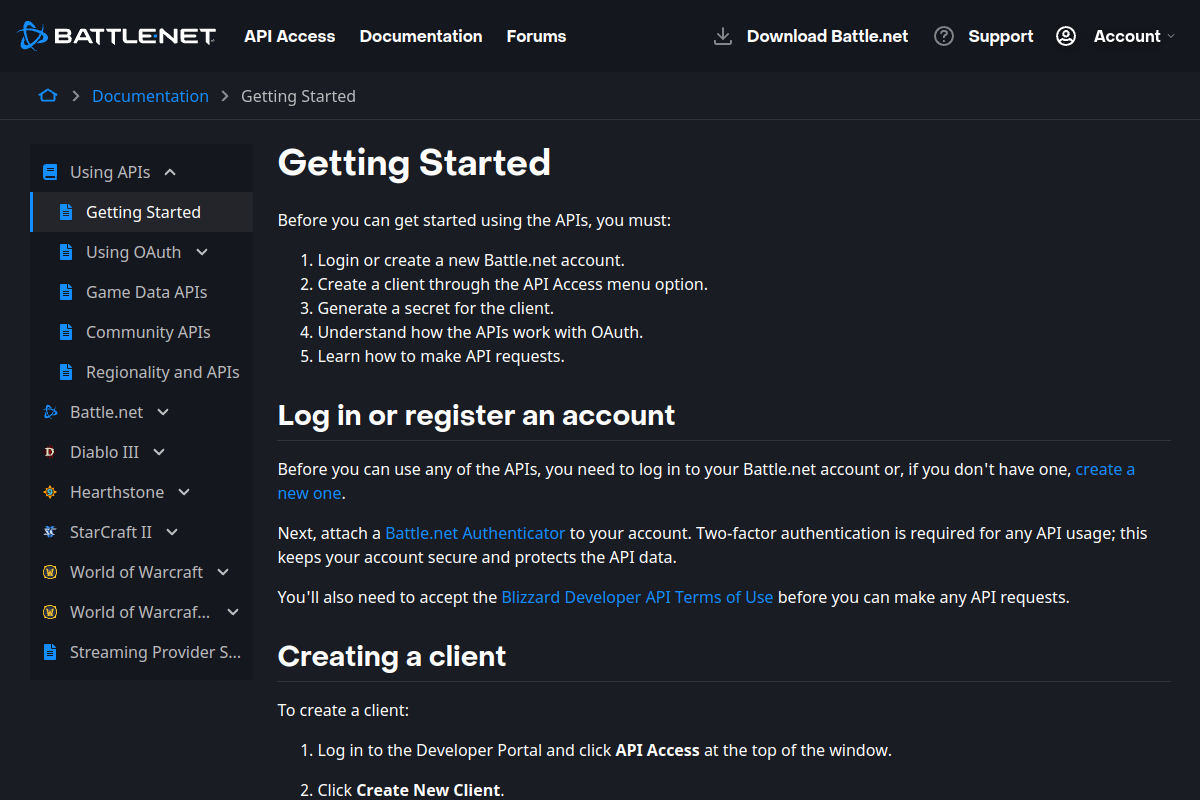Click the home icon in the breadcrumb

point(48,96)
